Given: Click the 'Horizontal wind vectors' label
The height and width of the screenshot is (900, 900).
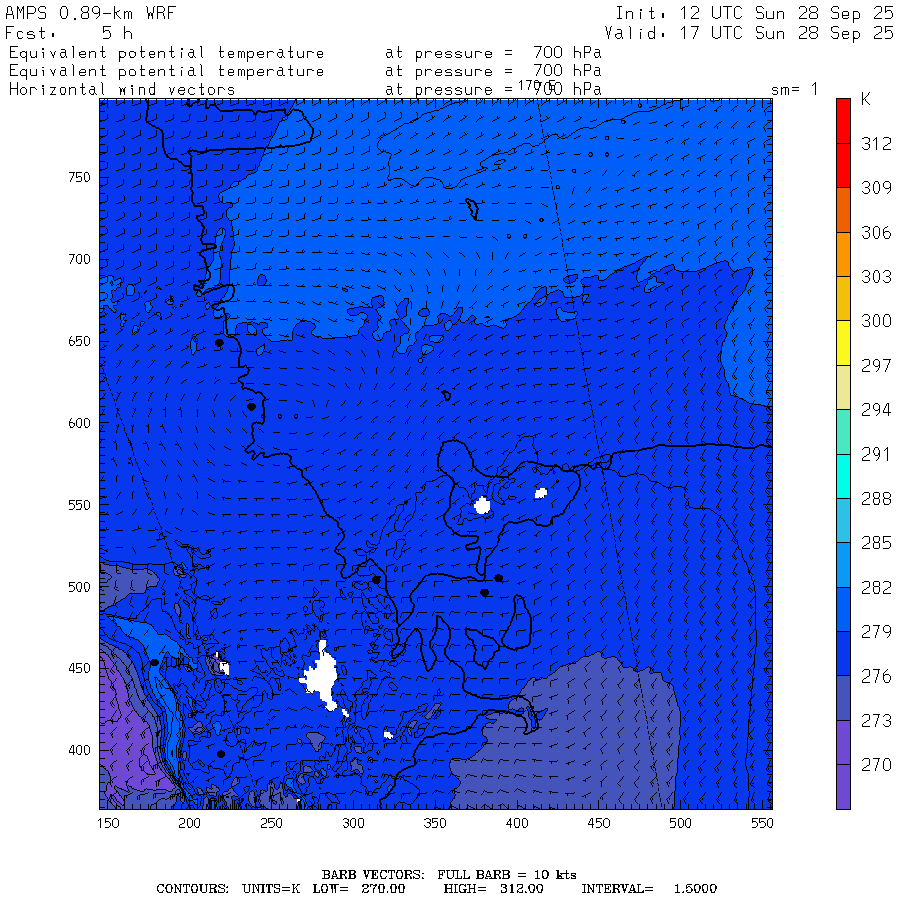Looking at the screenshot, I should [x=122, y=90].
